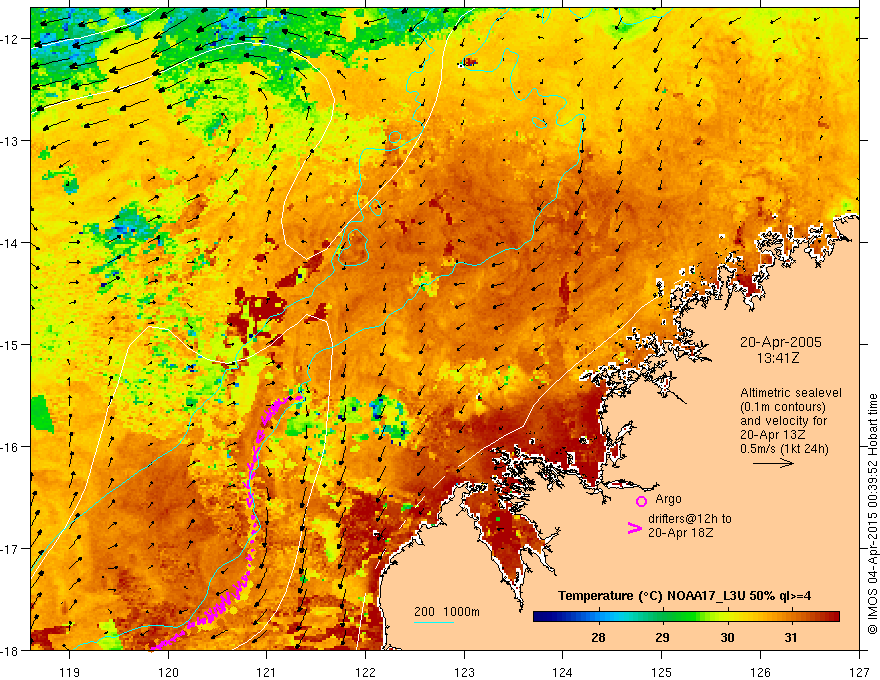Viewport: 880px width, 680px height.
Task: Click the color bar label 29
Action: [662, 637]
